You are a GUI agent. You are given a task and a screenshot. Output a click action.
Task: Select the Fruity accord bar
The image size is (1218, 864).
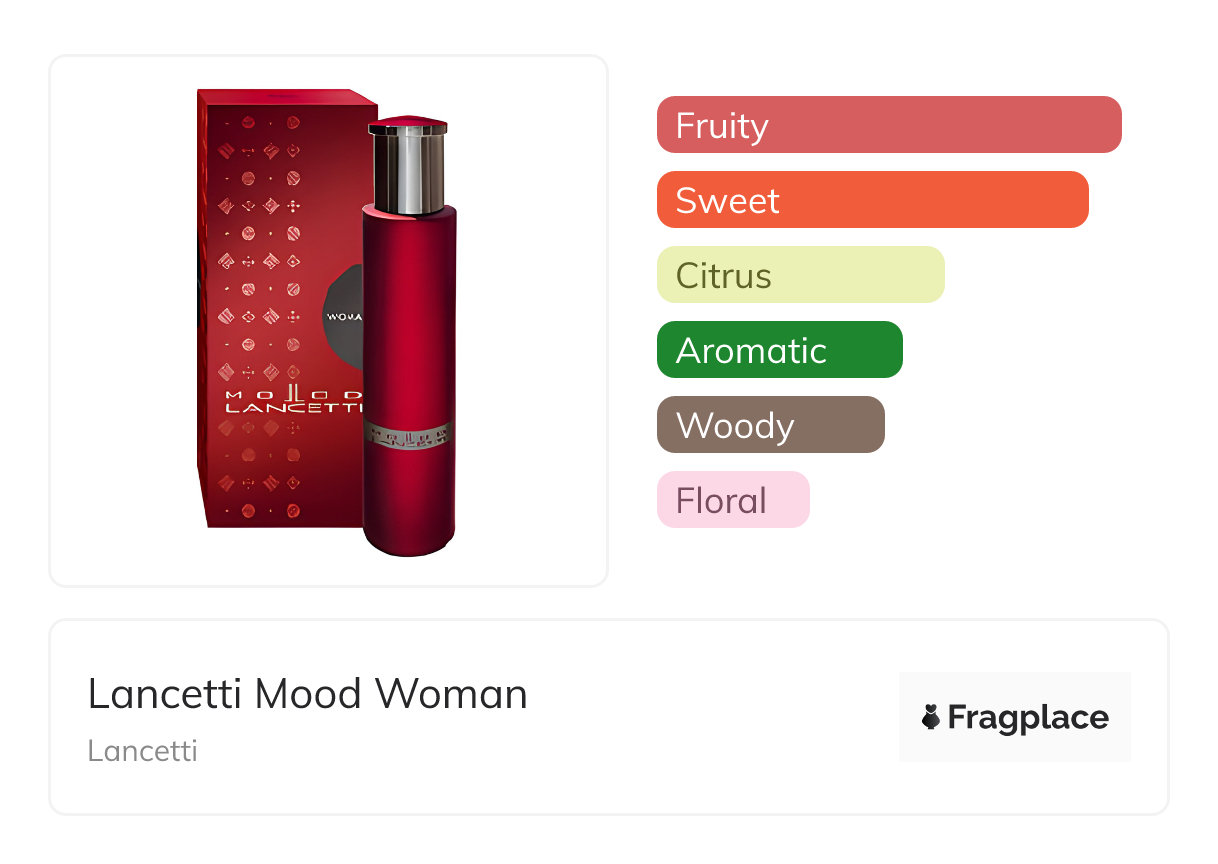[x=888, y=125]
